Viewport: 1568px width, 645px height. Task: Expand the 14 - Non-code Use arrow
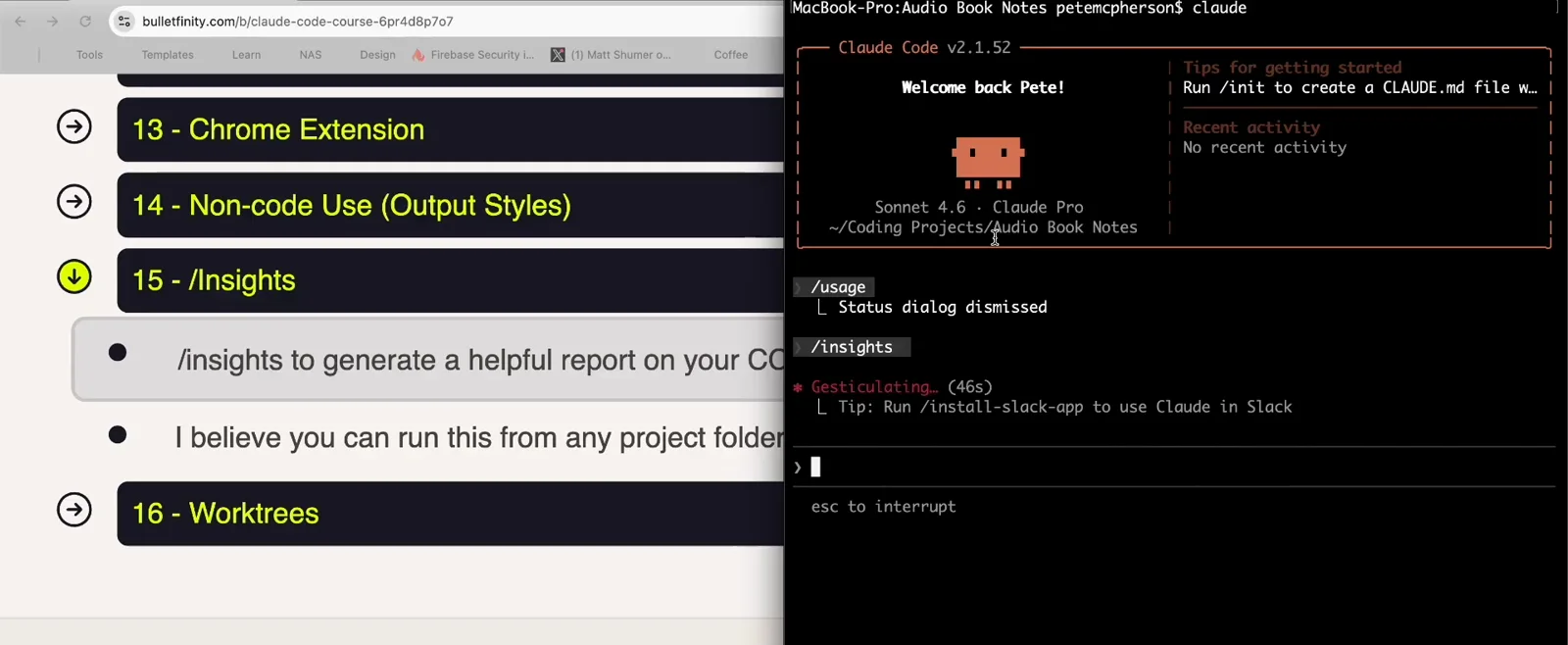pos(74,202)
